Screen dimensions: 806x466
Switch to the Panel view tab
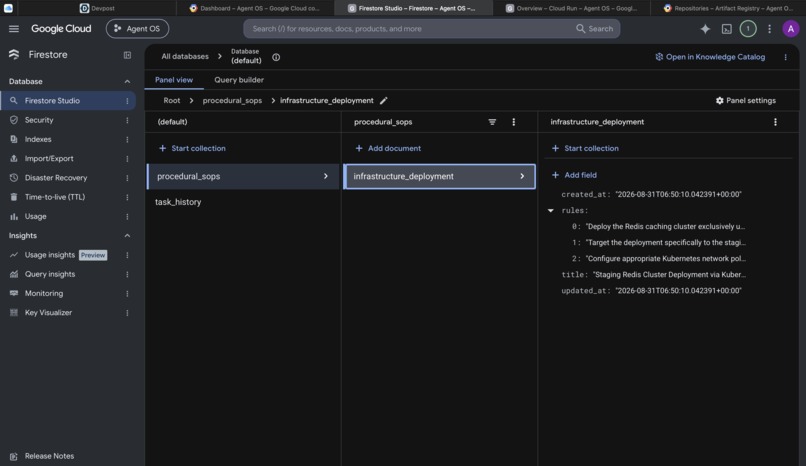(x=174, y=80)
